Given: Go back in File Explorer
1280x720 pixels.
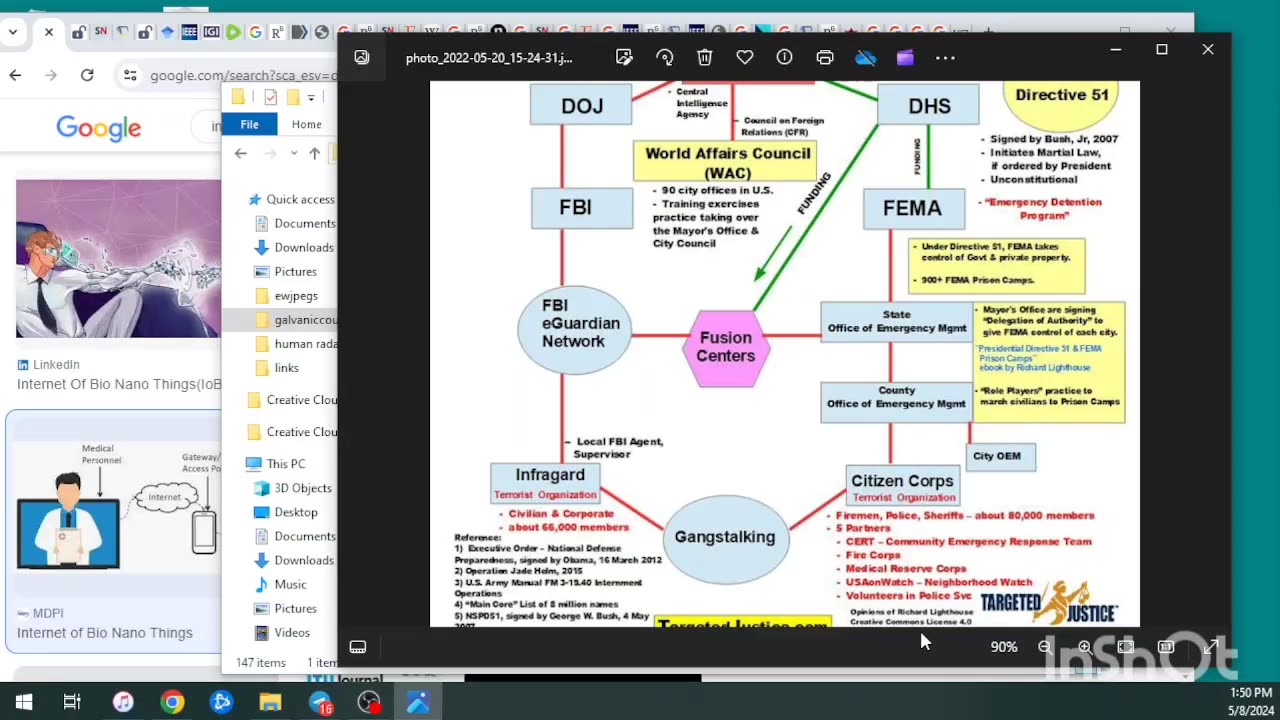Looking at the screenshot, I should 240,153.
